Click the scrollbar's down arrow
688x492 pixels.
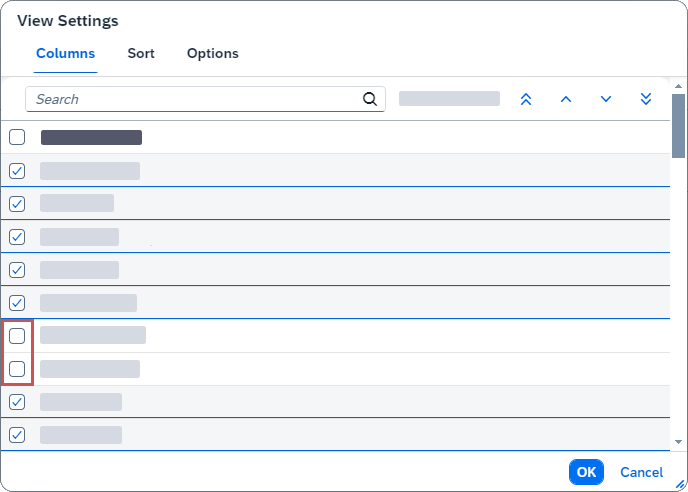(x=679, y=441)
